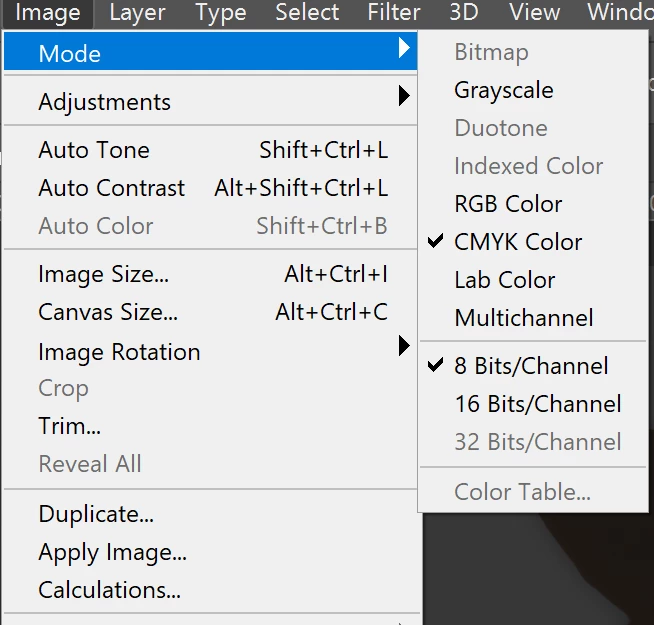Choose the Duplicate command
The height and width of the screenshot is (625, 654).
[x=96, y=514]
